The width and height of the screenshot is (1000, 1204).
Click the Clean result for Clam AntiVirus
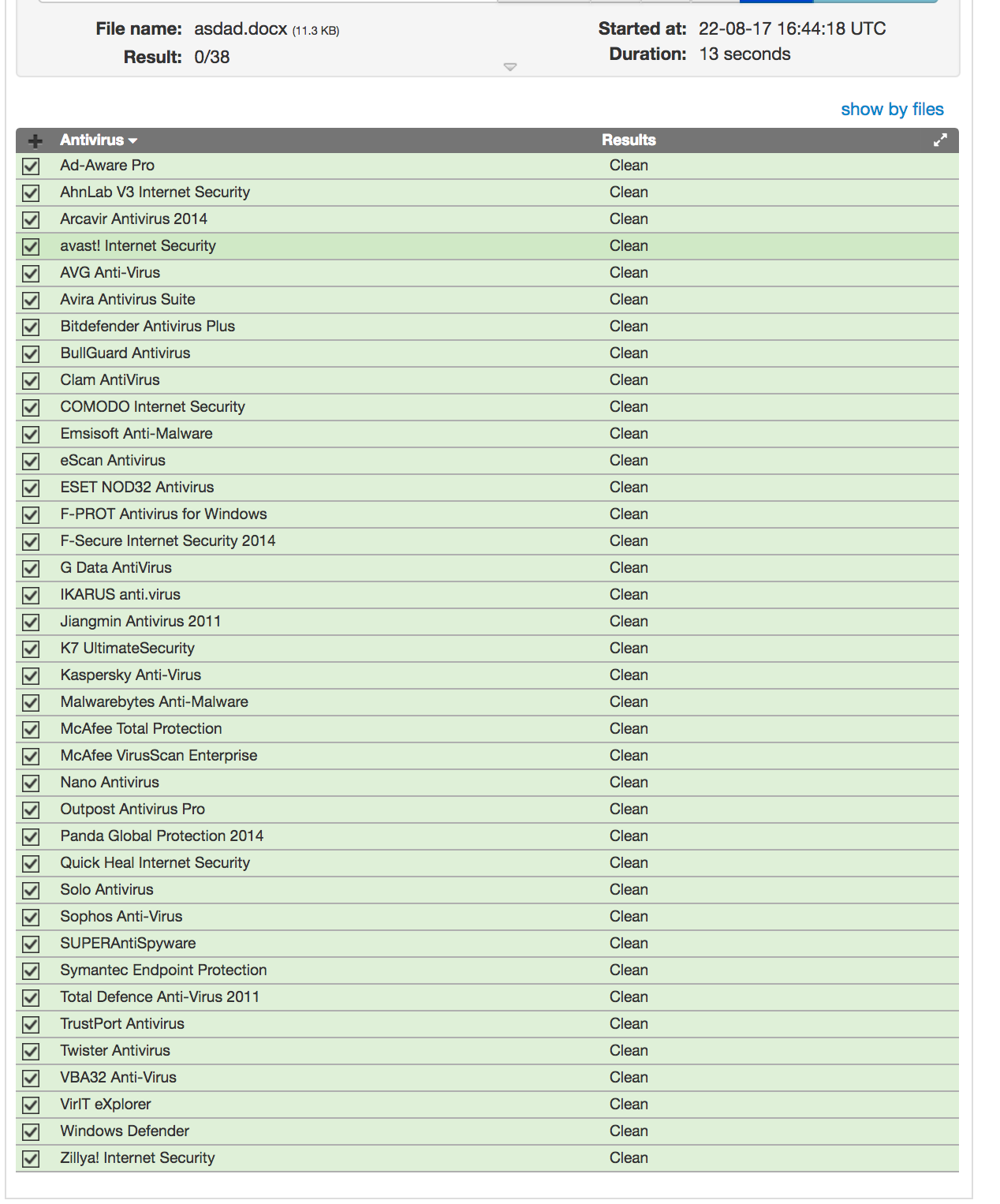[x=629, y=380]
